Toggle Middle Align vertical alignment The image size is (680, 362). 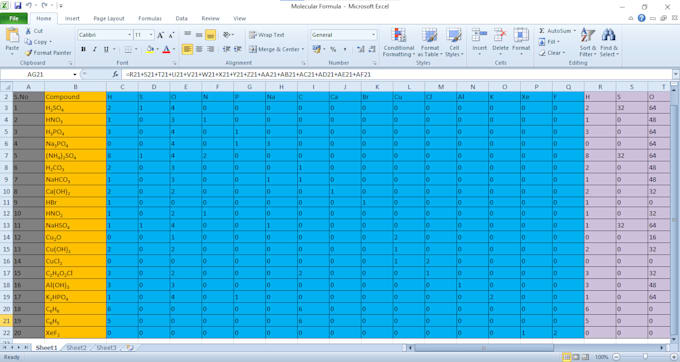tap(199, 35)
